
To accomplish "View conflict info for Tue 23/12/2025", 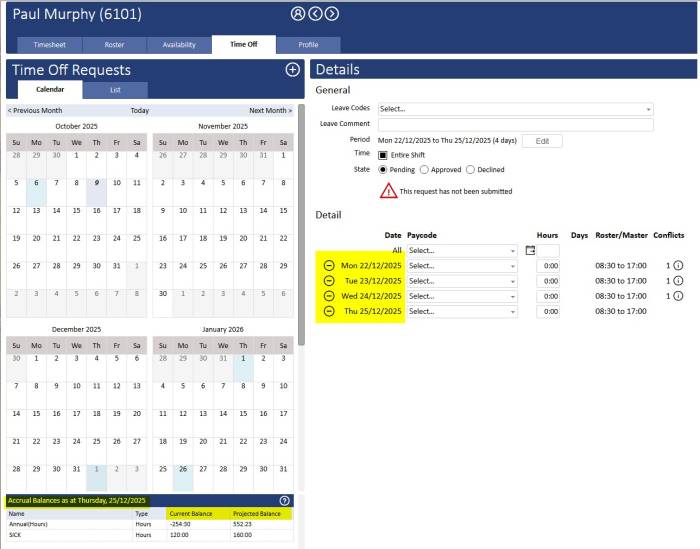I will [x=677, y=281].
